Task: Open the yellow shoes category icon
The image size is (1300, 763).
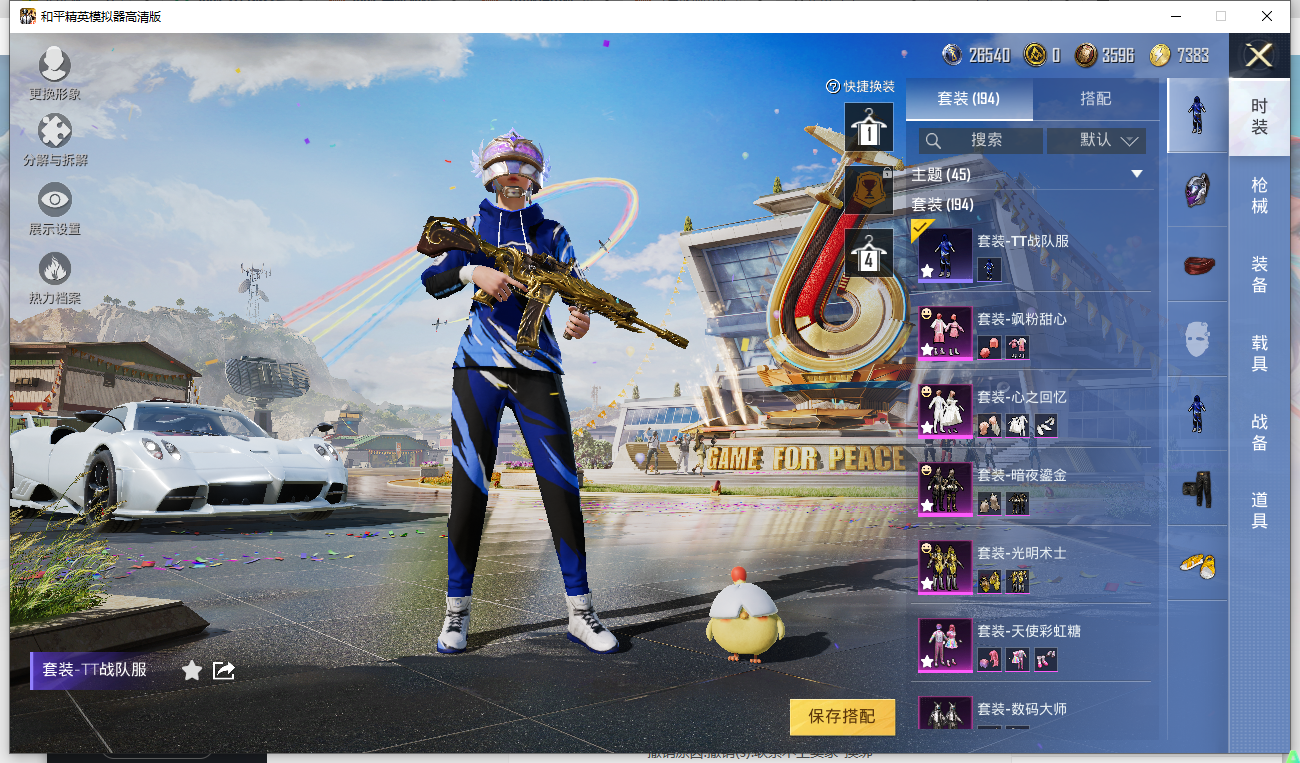Action: pos(1197,564)
